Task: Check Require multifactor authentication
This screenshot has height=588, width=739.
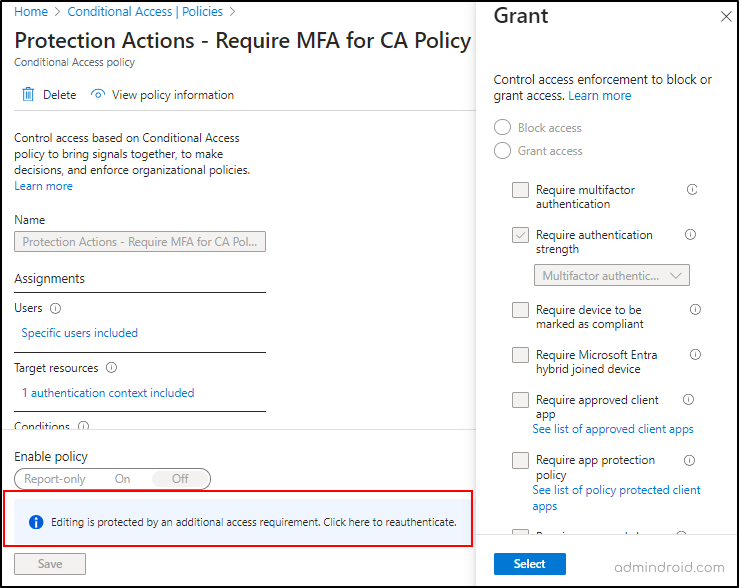Action: tap(520, 190)
